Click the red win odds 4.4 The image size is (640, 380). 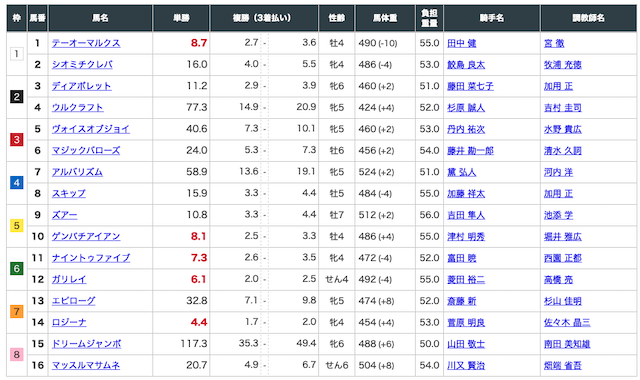coord(199,322)
